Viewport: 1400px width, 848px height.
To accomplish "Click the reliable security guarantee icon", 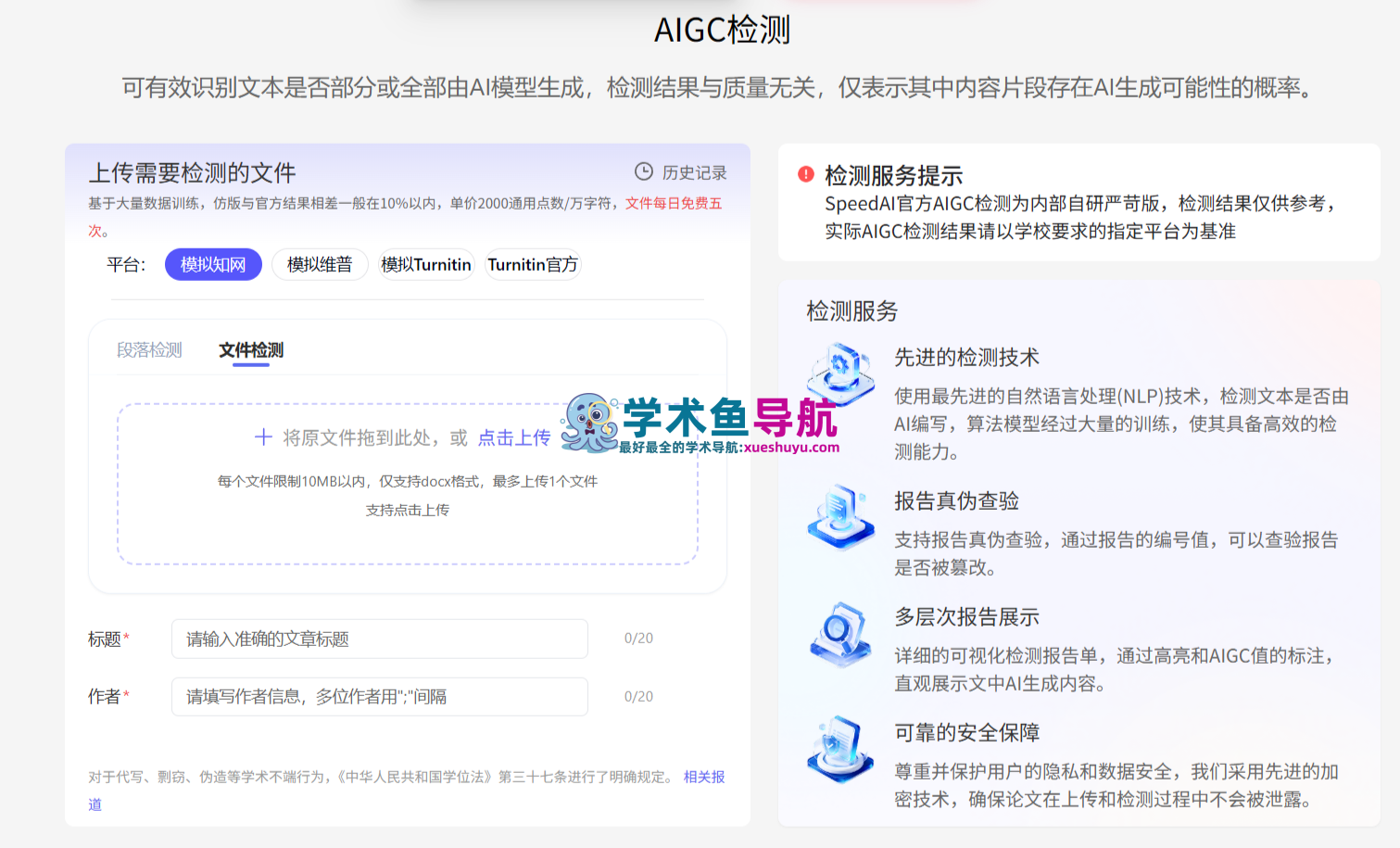I will (840, 749).
